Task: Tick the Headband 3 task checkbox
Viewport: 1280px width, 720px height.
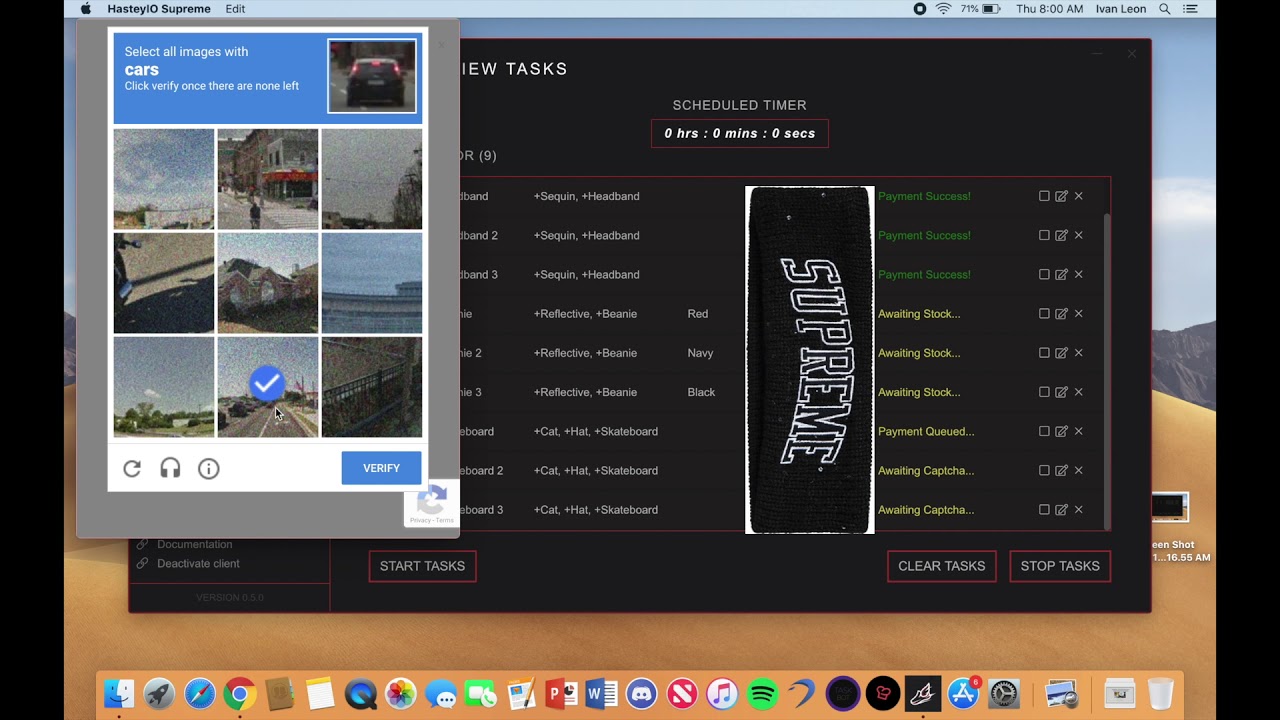Action: (1044, 274)
